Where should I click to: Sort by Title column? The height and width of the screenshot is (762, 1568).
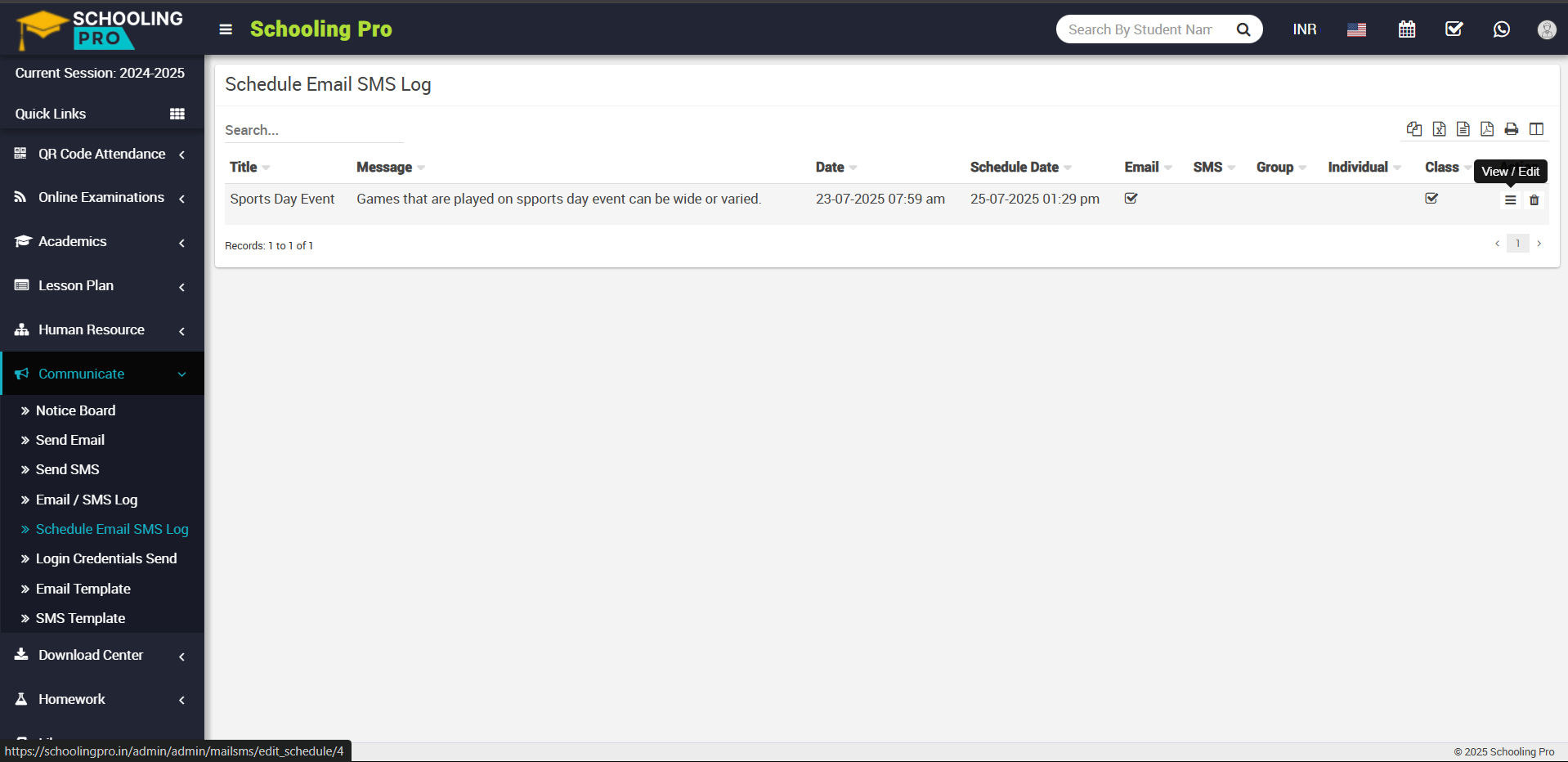coord(249,167)
